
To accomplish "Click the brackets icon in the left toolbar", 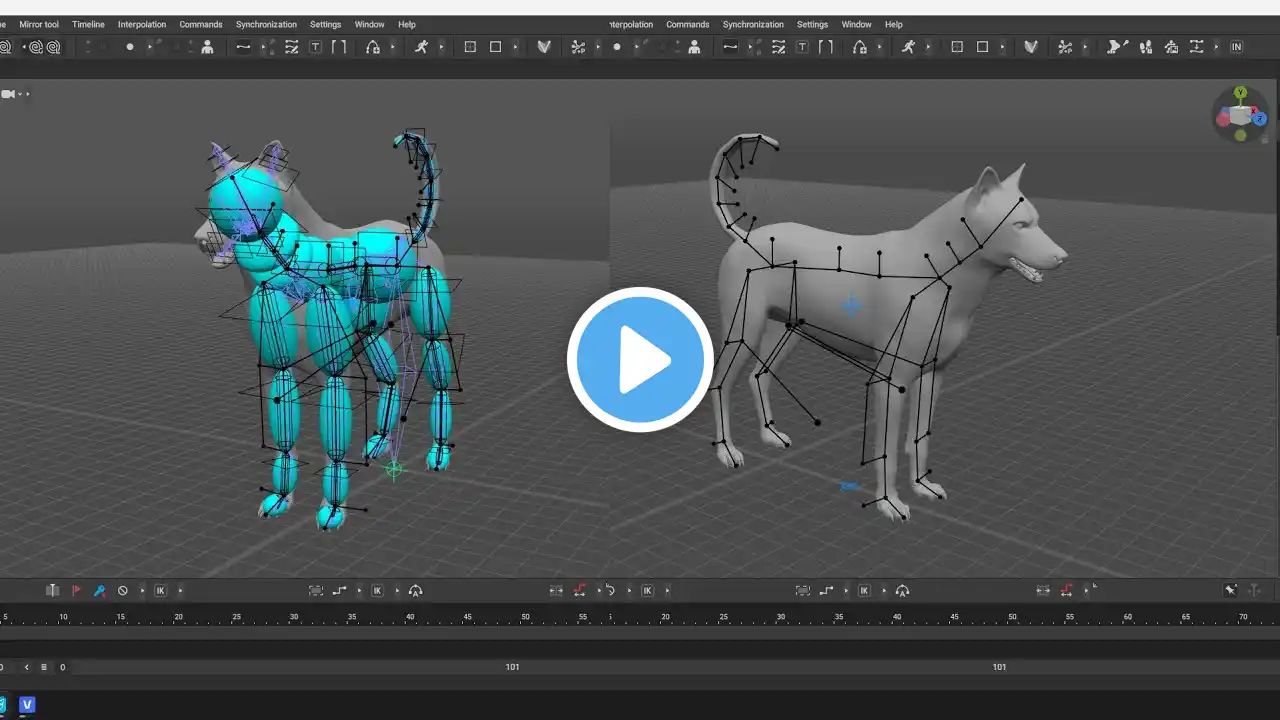I will pyautogui.click(x=339, y=47).
